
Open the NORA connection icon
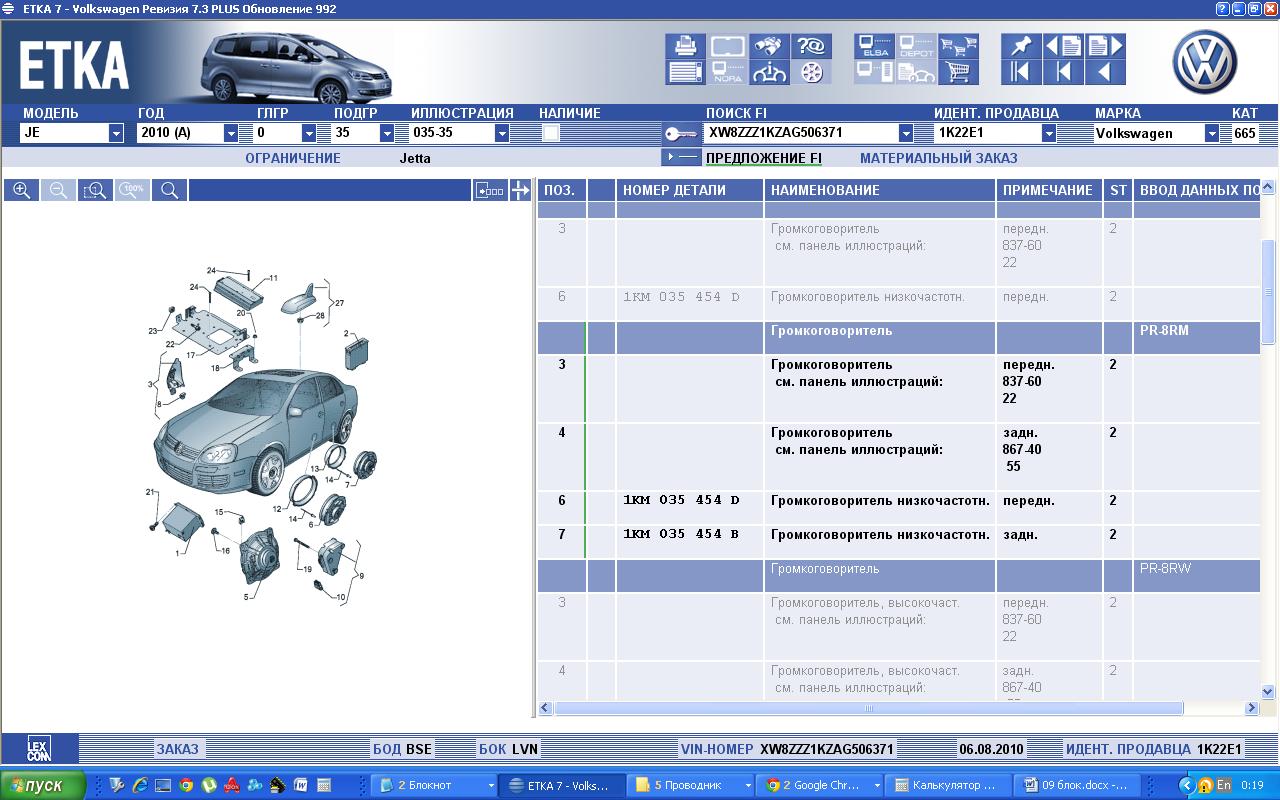pyautogui.click(x=727, y=72)
